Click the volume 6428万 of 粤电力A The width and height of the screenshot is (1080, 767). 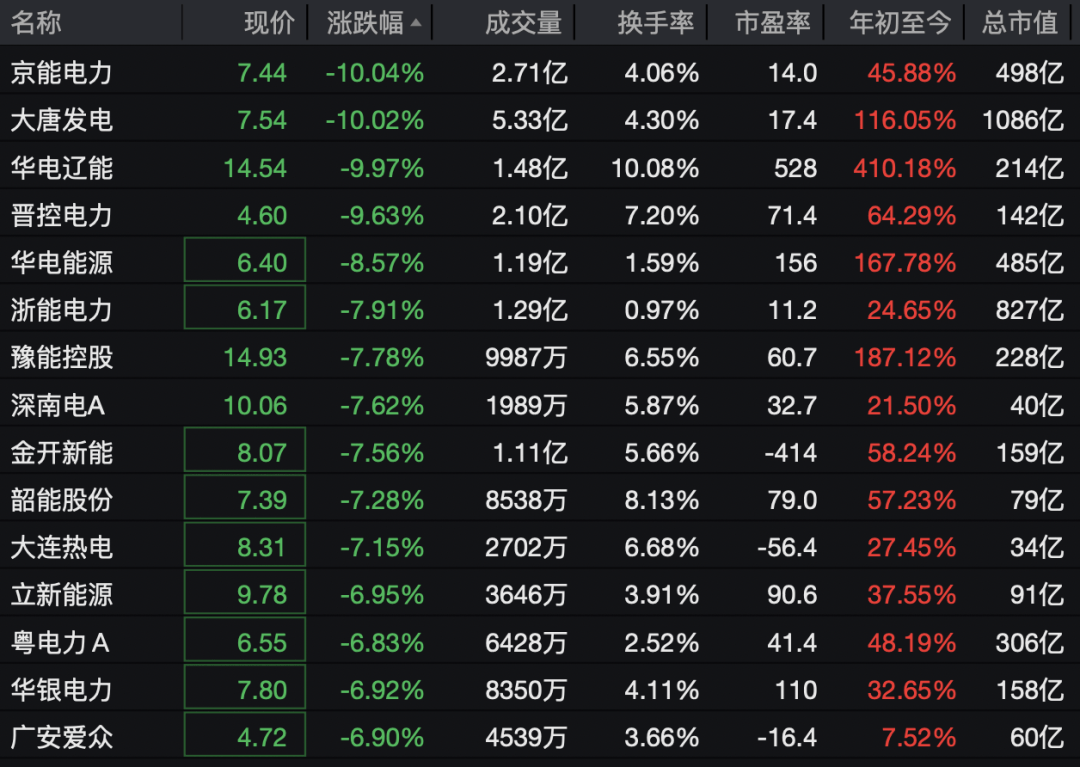(x=526, y=643)
